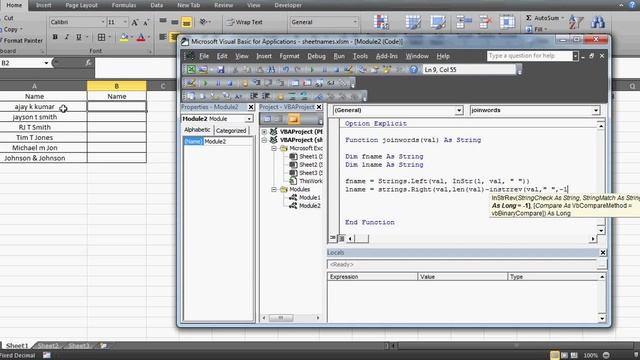This screenshot has height=360, width=640.
Task: Toggle Underline in Excel ribbon
Action: click(x=78, y=37)
